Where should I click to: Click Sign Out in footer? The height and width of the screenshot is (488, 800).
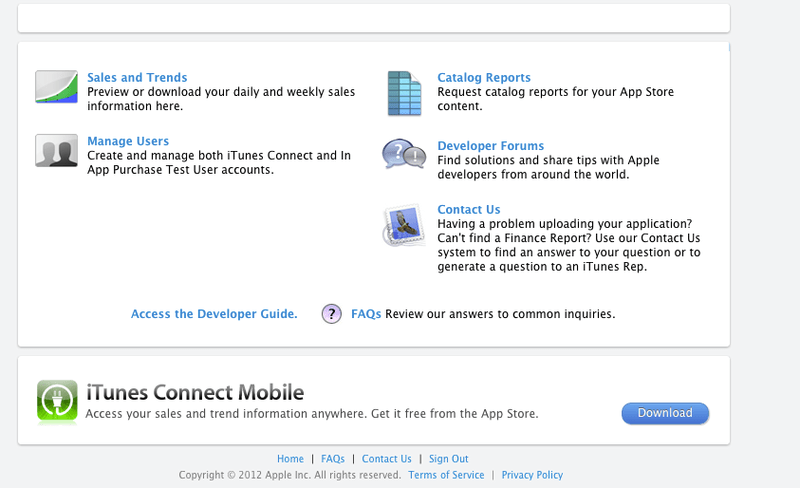click(x=448, y=459)
